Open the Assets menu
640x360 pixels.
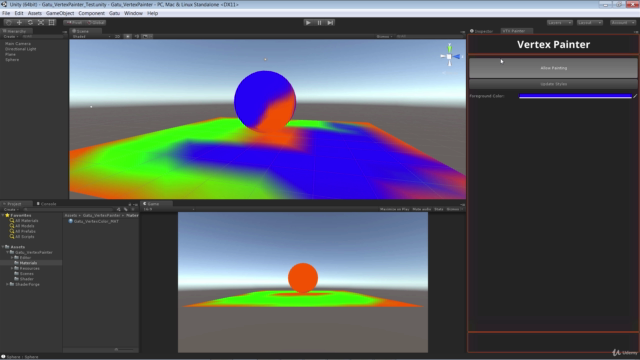(x=35, y=13)
